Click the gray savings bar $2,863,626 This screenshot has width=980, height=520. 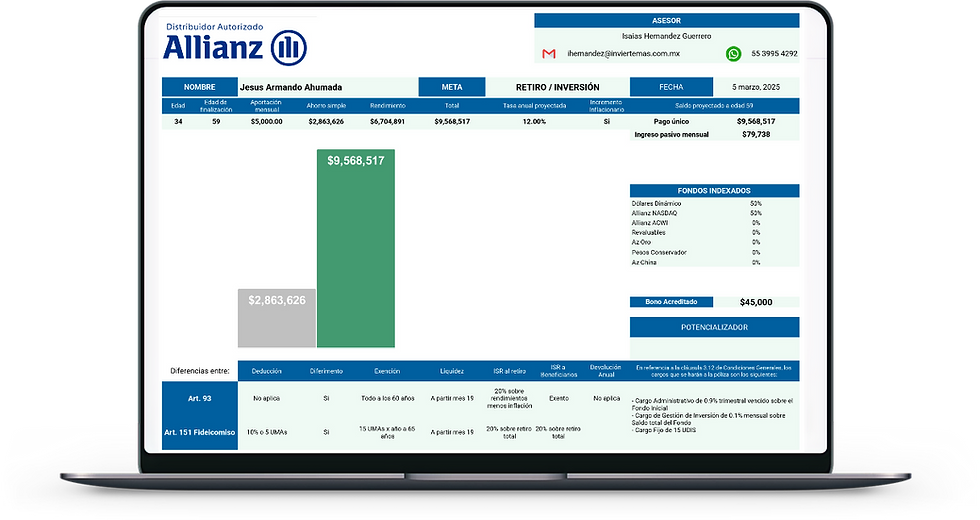point(277,318)
